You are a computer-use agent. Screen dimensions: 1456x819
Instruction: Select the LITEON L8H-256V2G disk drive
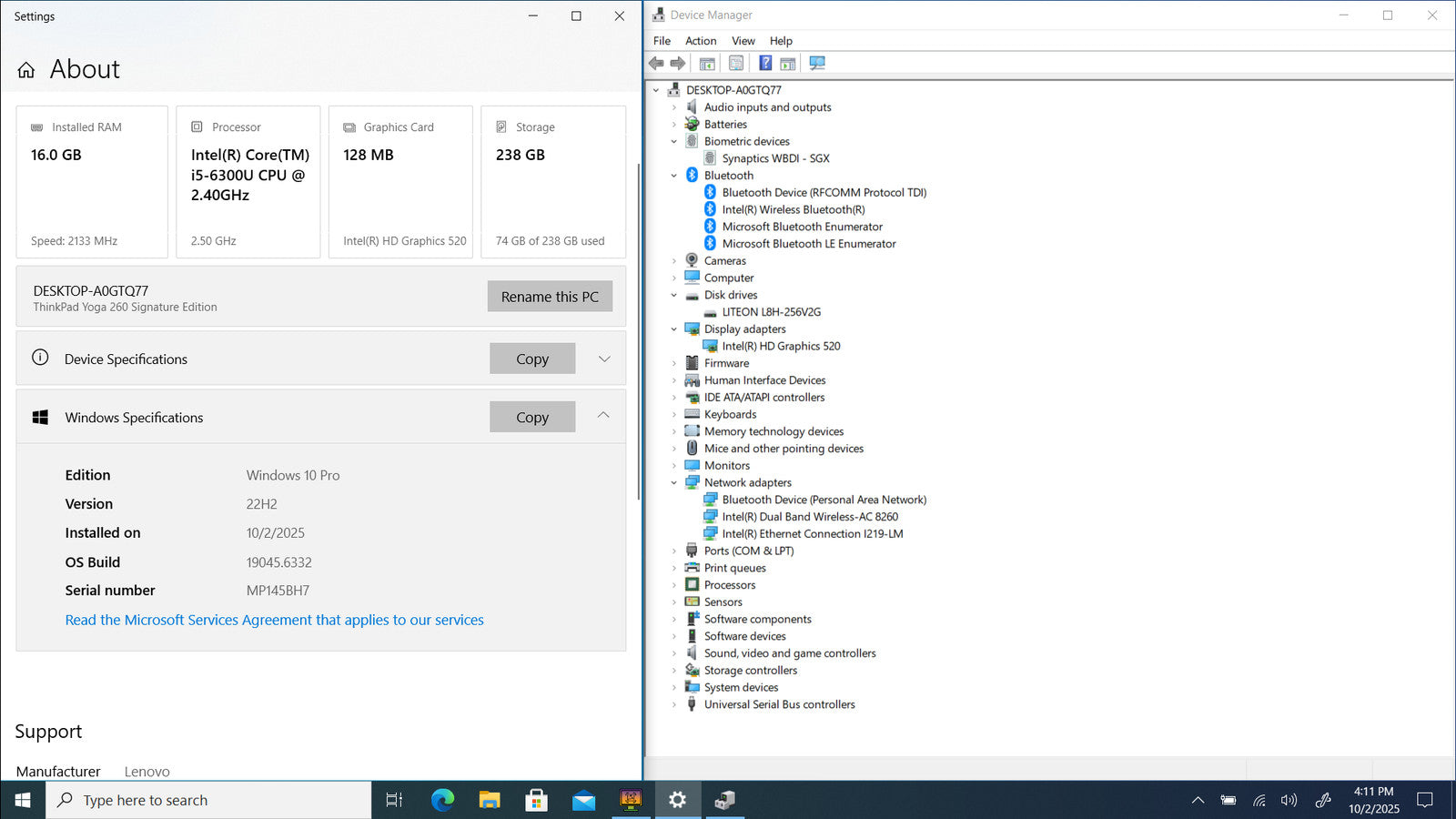pos(772,312)
